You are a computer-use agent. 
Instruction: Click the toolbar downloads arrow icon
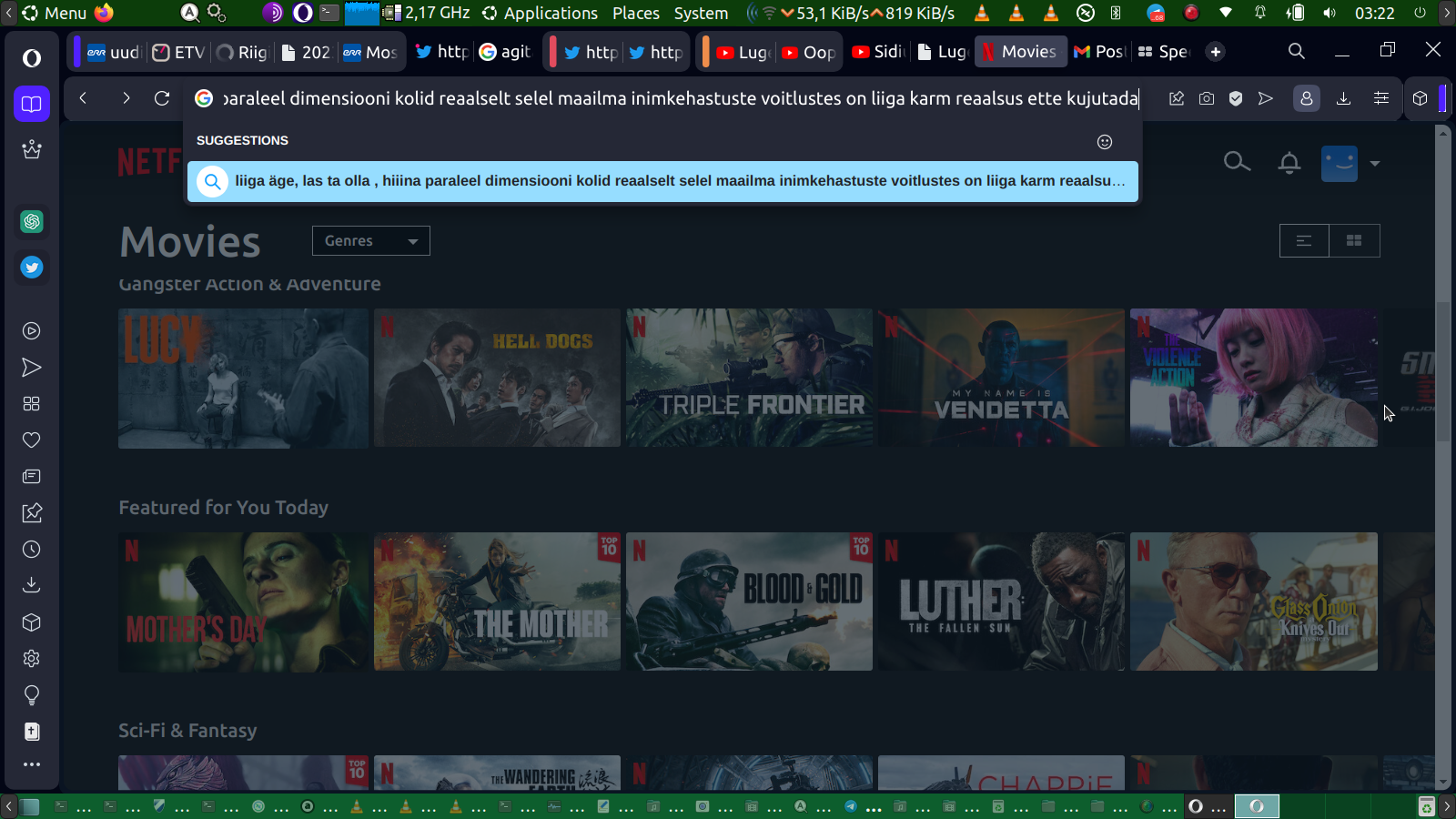pos(1343,98)
